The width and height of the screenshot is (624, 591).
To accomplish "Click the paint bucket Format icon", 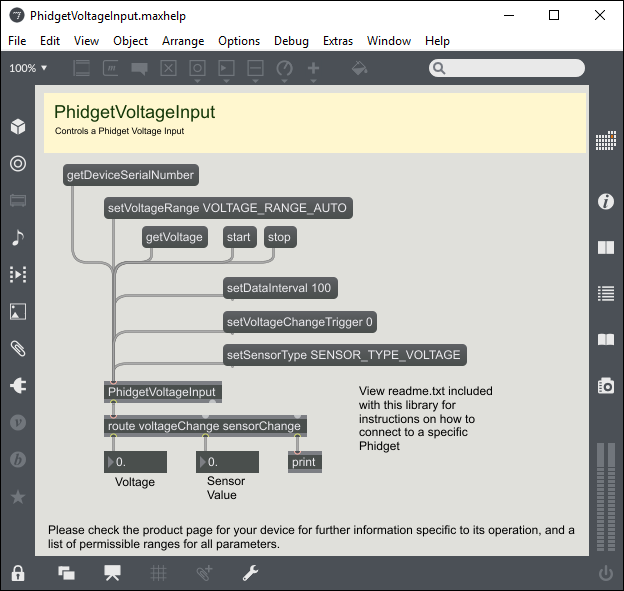I will tap(359, 68).
